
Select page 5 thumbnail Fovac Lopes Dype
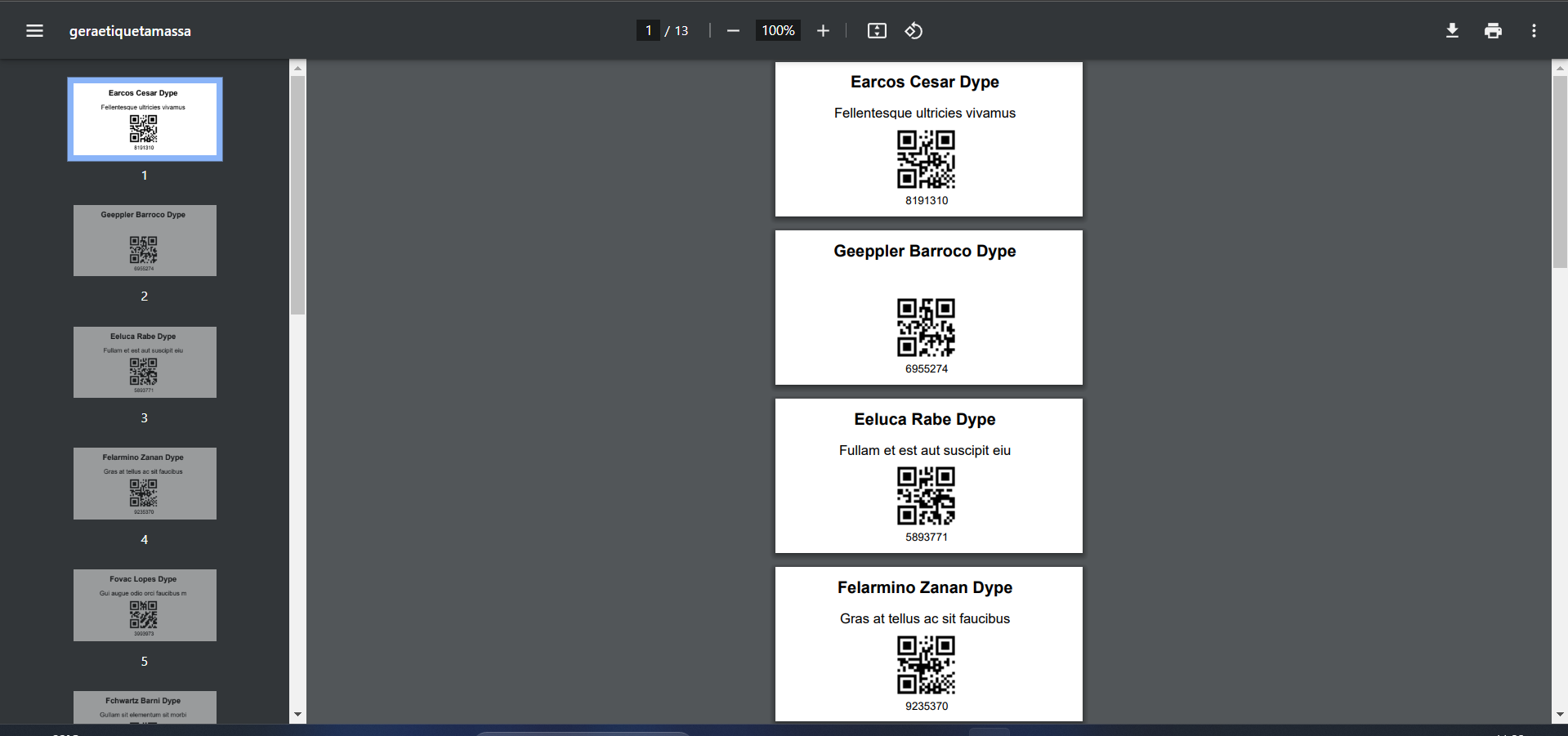(x=145, y=605)
